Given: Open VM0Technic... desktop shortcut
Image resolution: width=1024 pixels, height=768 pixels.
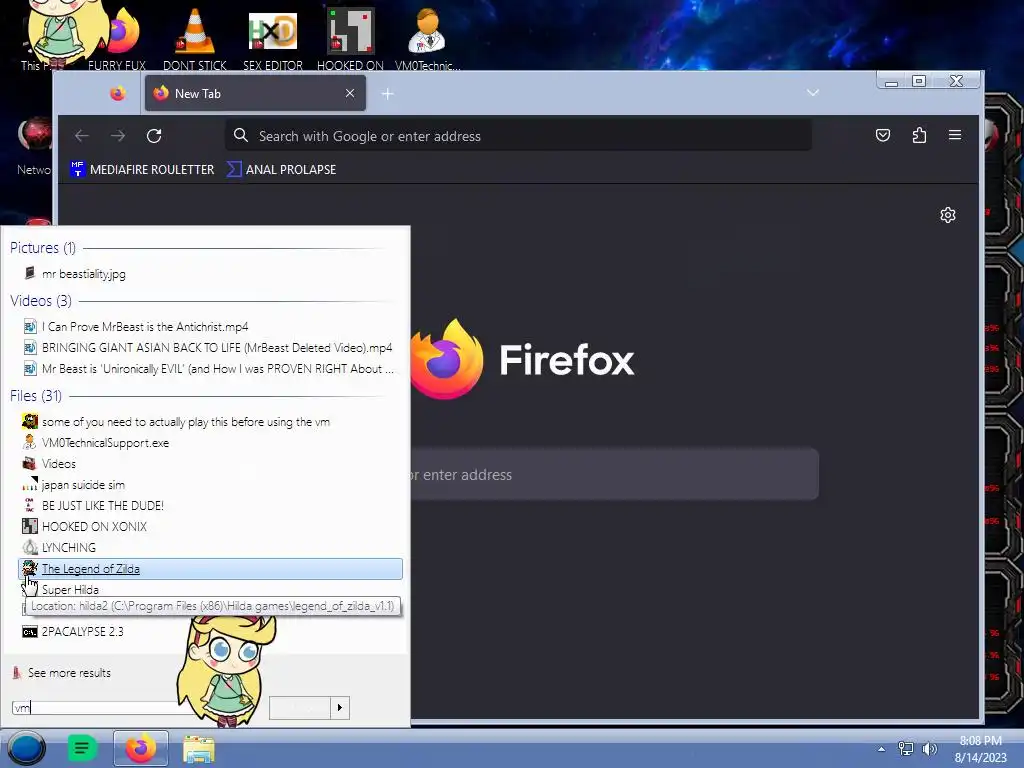Looking at the screenshot, I should tap(427, 38).
